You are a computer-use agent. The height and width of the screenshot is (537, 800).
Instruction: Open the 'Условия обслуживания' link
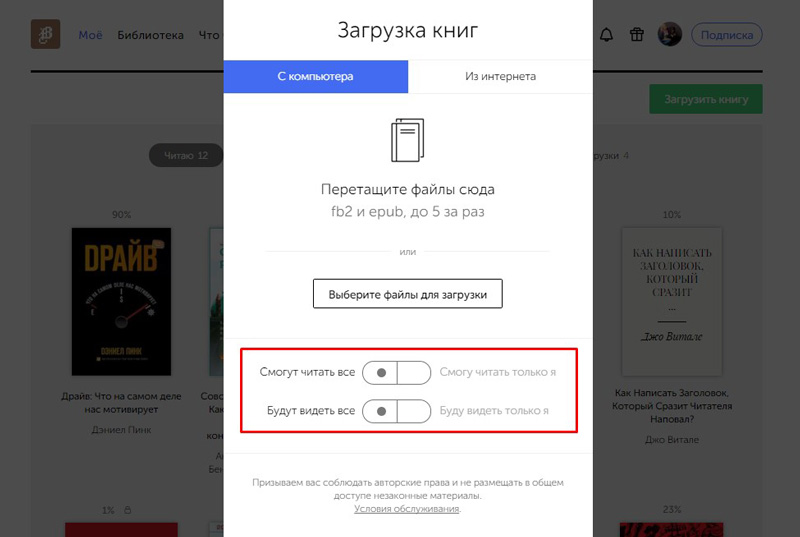(407, 509)
